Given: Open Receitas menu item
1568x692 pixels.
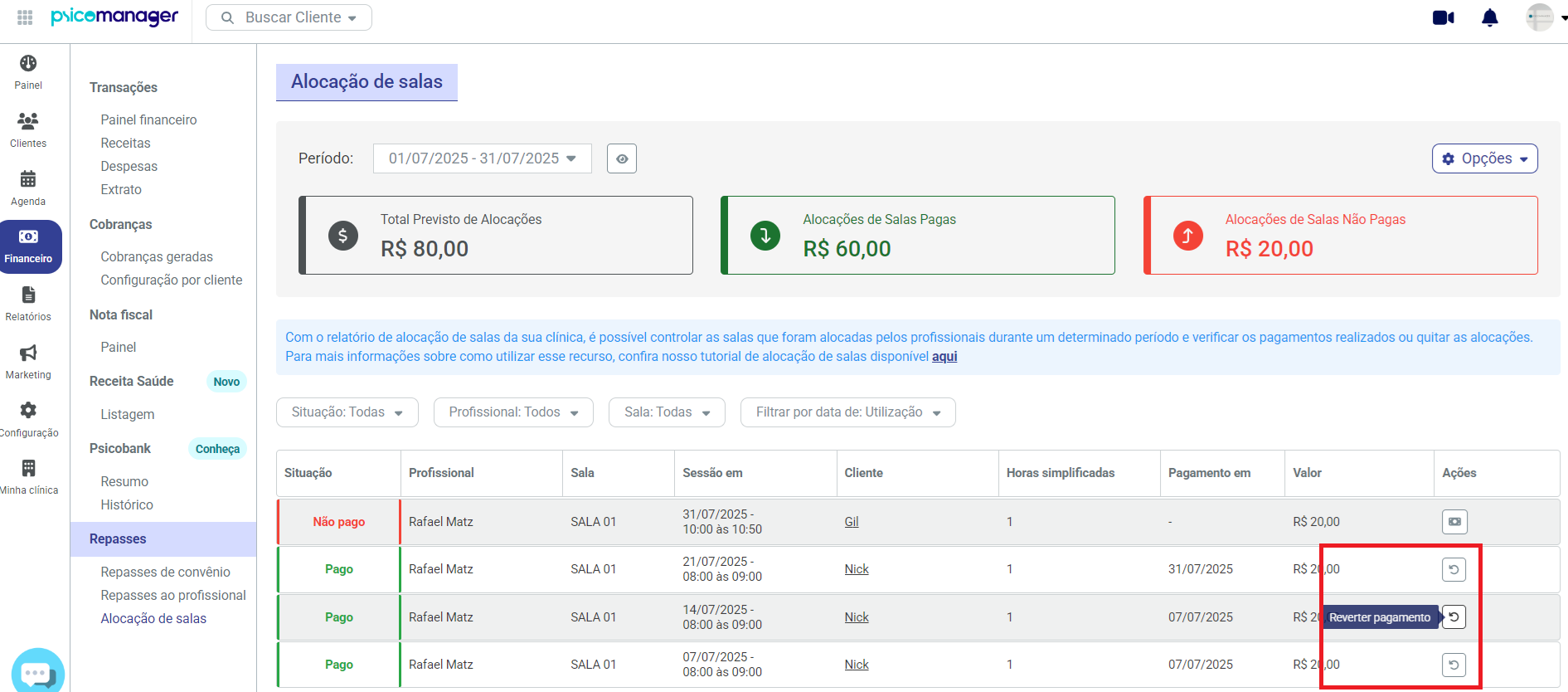Looking at the screenshot, I should pos(126,144).
